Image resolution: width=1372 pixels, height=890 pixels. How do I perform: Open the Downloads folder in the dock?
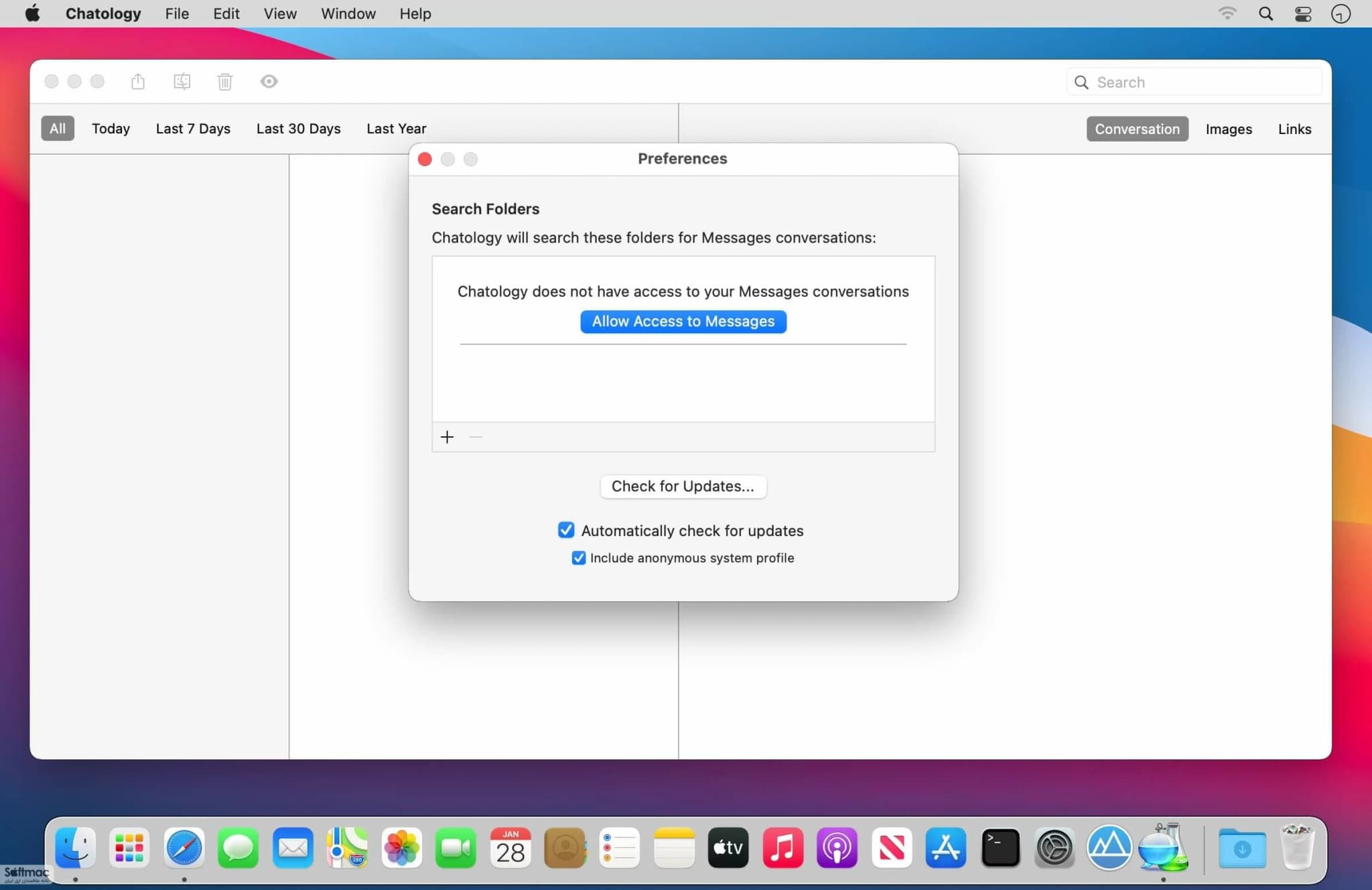[1242, 847]
